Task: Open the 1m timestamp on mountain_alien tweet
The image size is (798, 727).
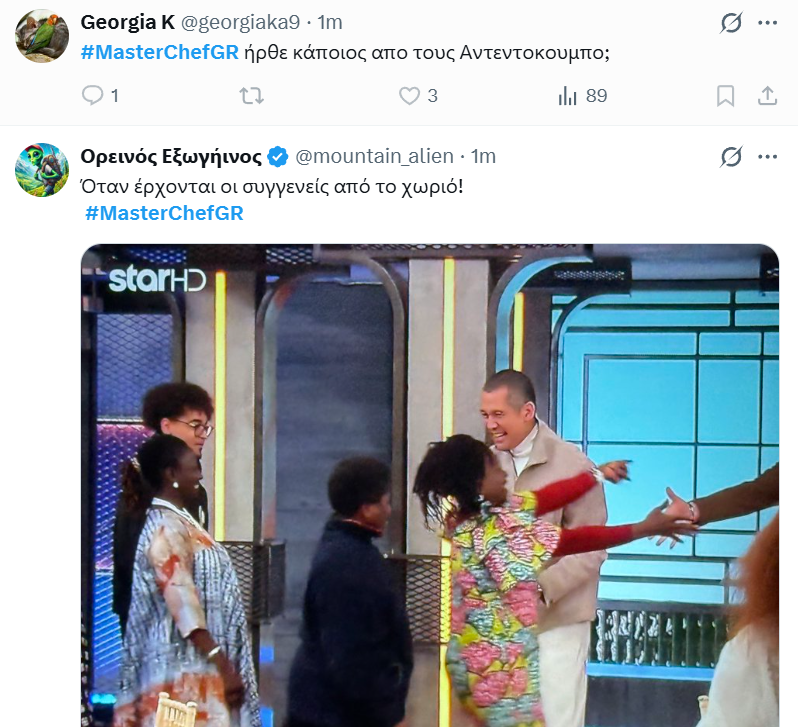Action: pos(483,156)
